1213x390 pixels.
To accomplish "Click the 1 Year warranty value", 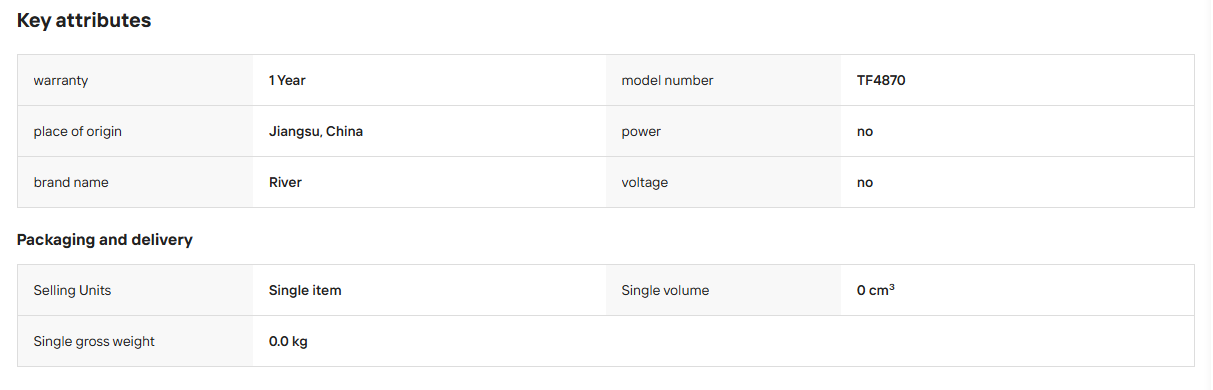I will pyautogui.click(x=287, y=80).
